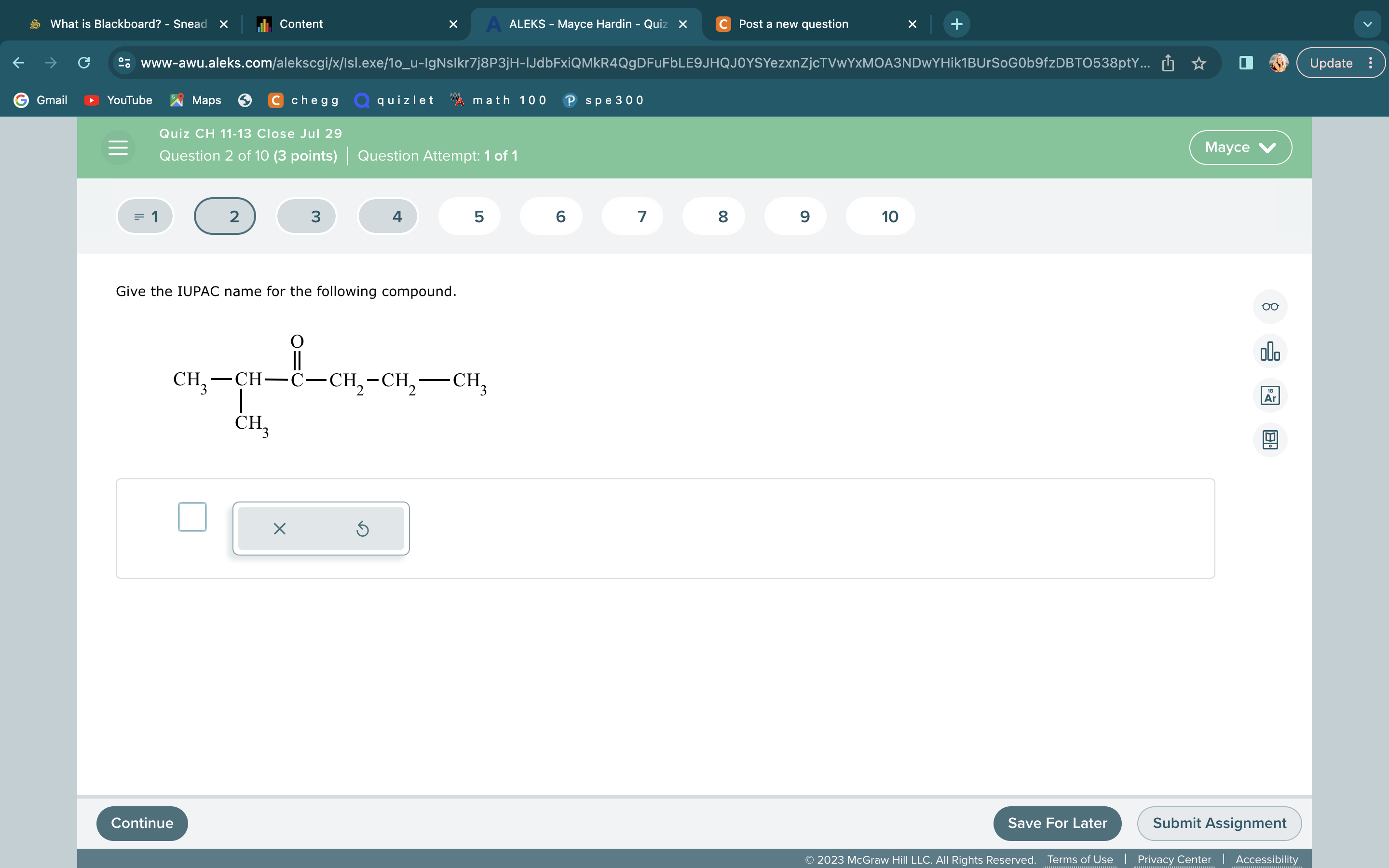This screenshot has height=868, width=1389.
Task: Open a new browser tab
Action: point(956,24)
